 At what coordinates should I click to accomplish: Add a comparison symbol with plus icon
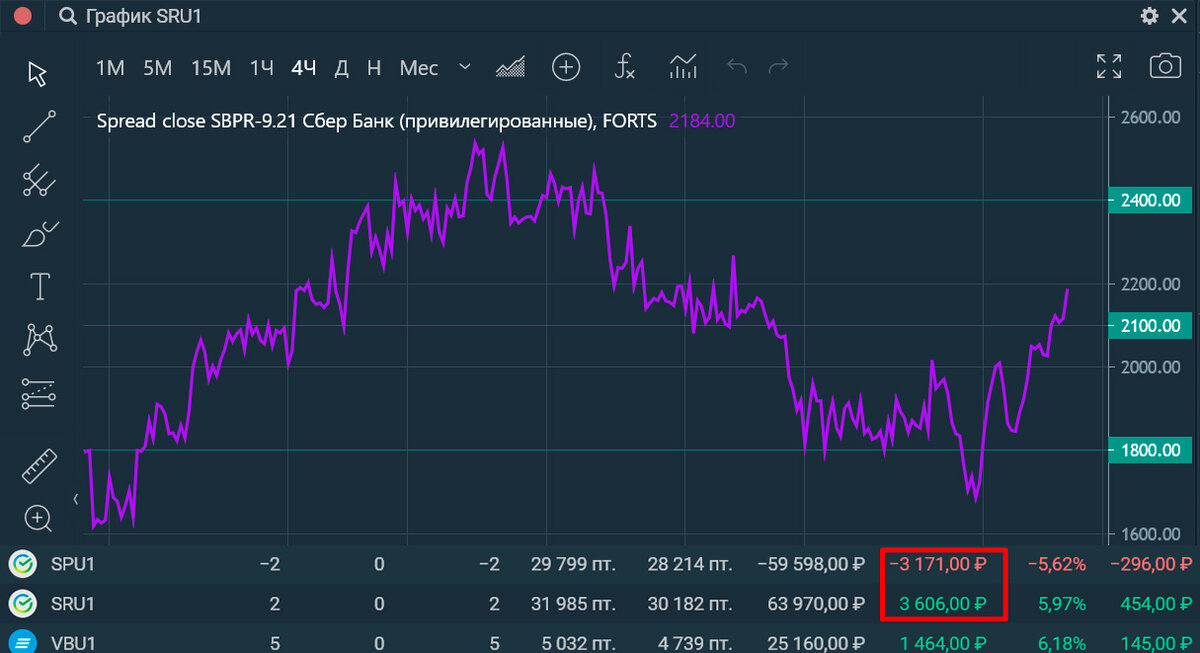[x=566, y=68]
